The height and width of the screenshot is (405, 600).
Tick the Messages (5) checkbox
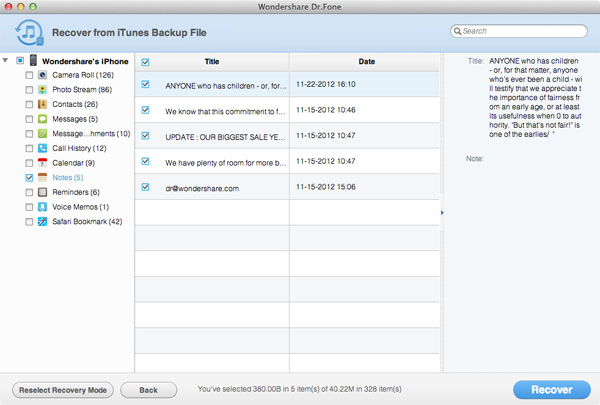tap(29, 119)
